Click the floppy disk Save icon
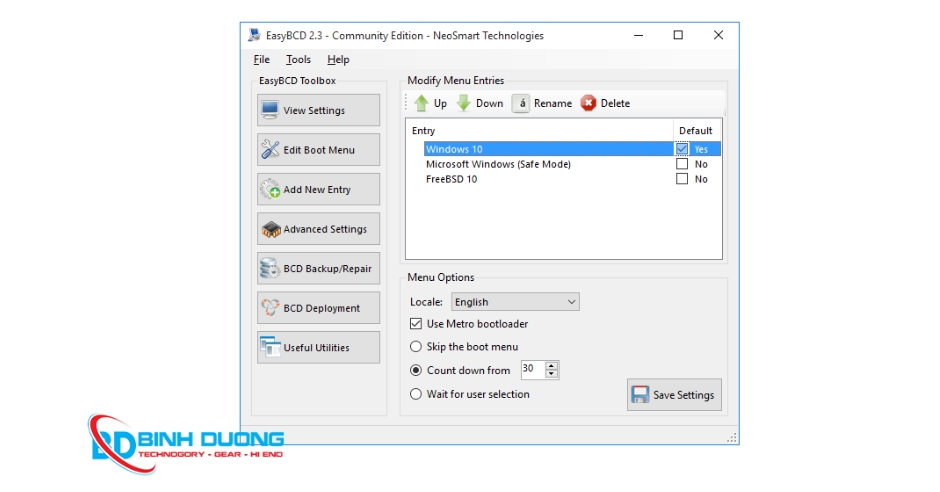The width and height of the screenshot is (940, 492). pos(640,394)
